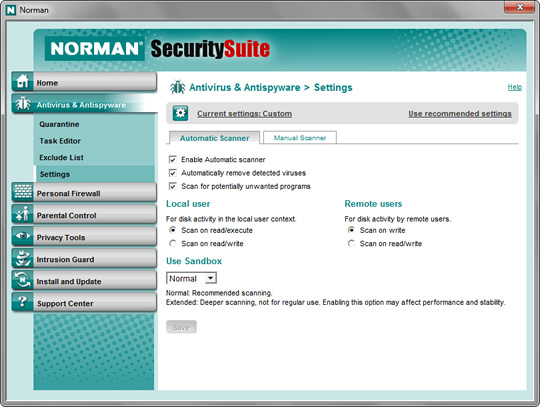This screenshot has height=407, width=540.
Task: Click the gear icon beside Current settings
Action: 180,113
